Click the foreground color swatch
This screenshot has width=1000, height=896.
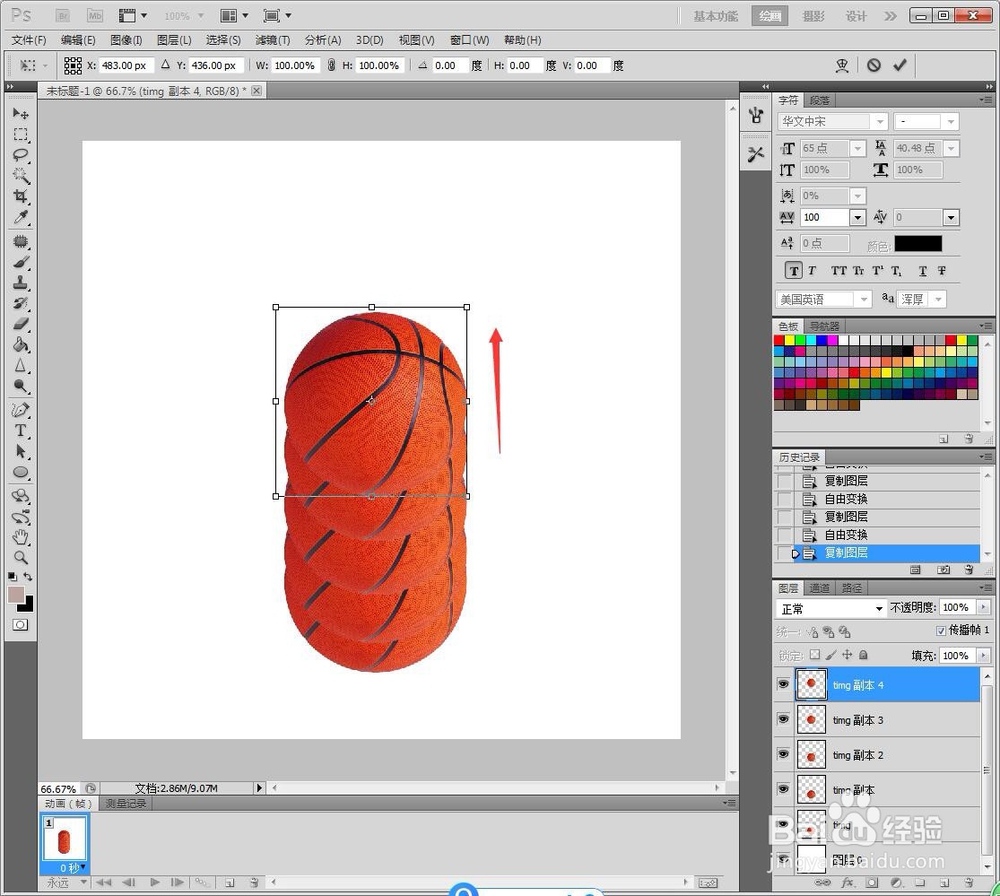(16, 594)
